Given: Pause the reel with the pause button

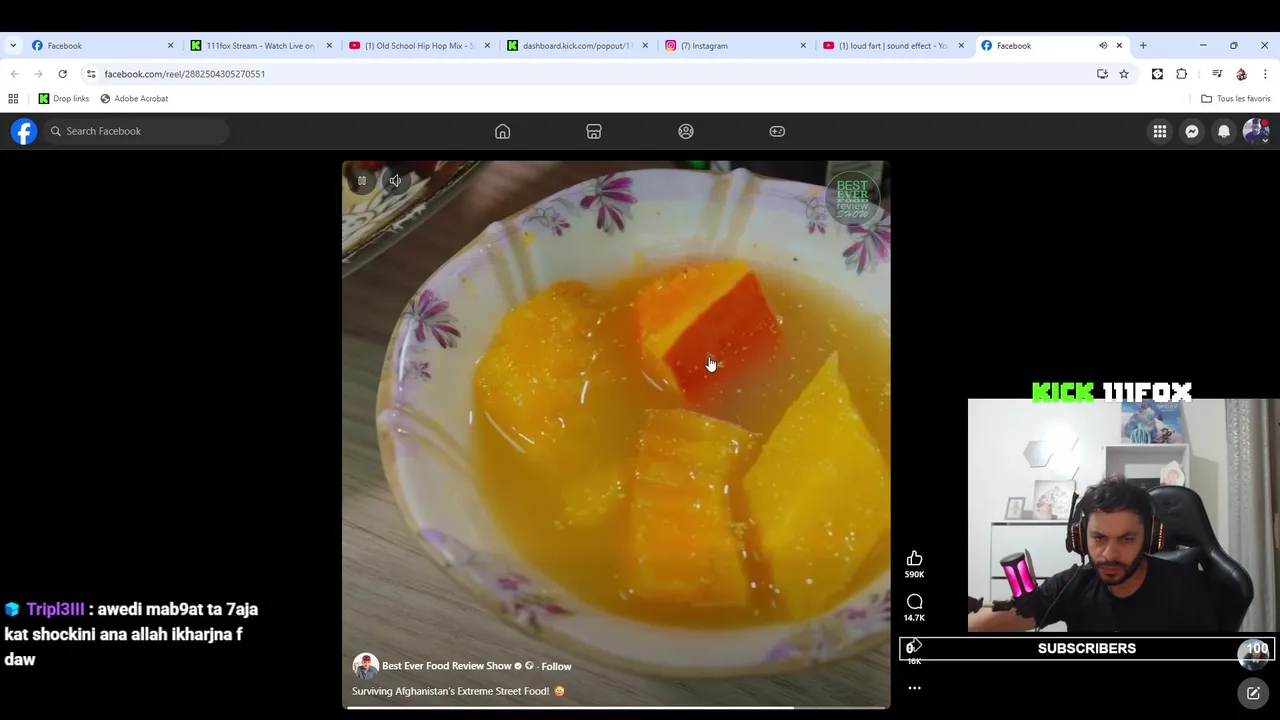Looking at the screenshot, I should [x=362, y=181].
